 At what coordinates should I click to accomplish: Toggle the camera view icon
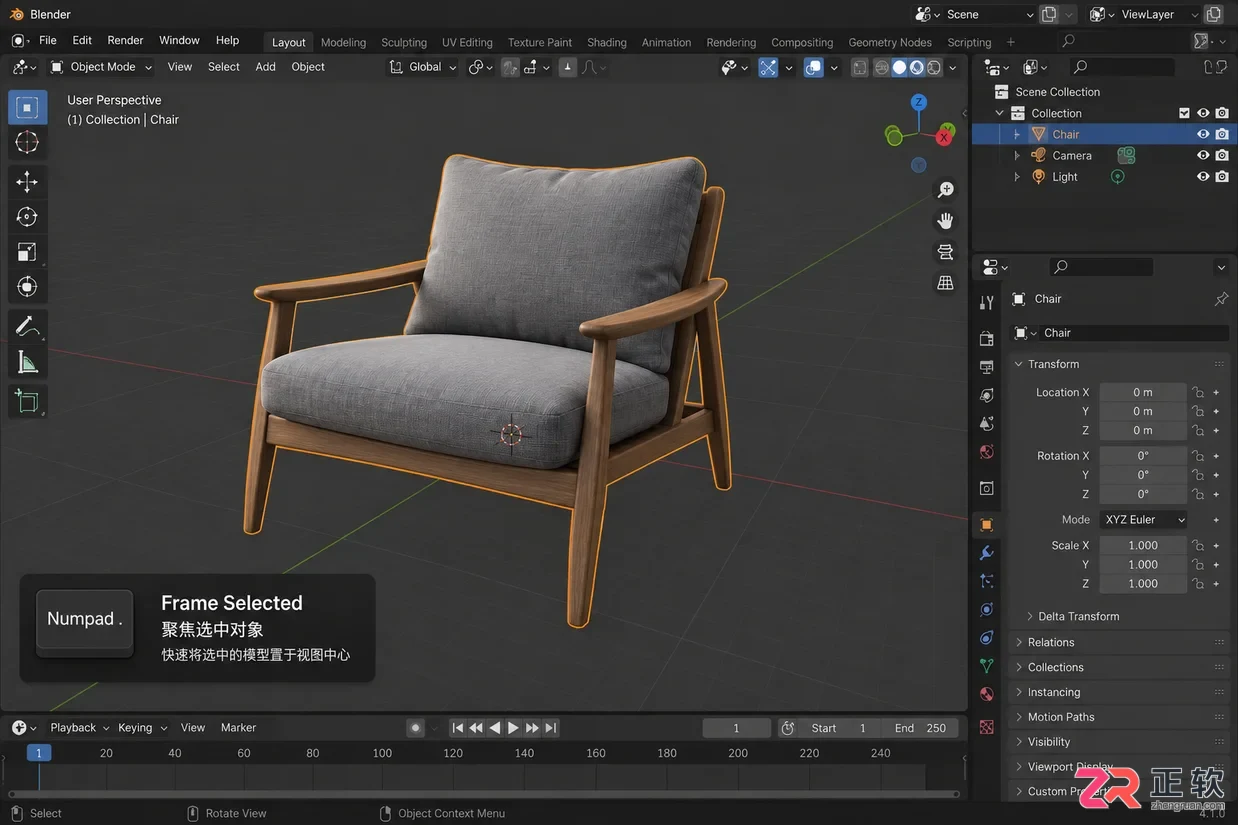tap(945, 252)
